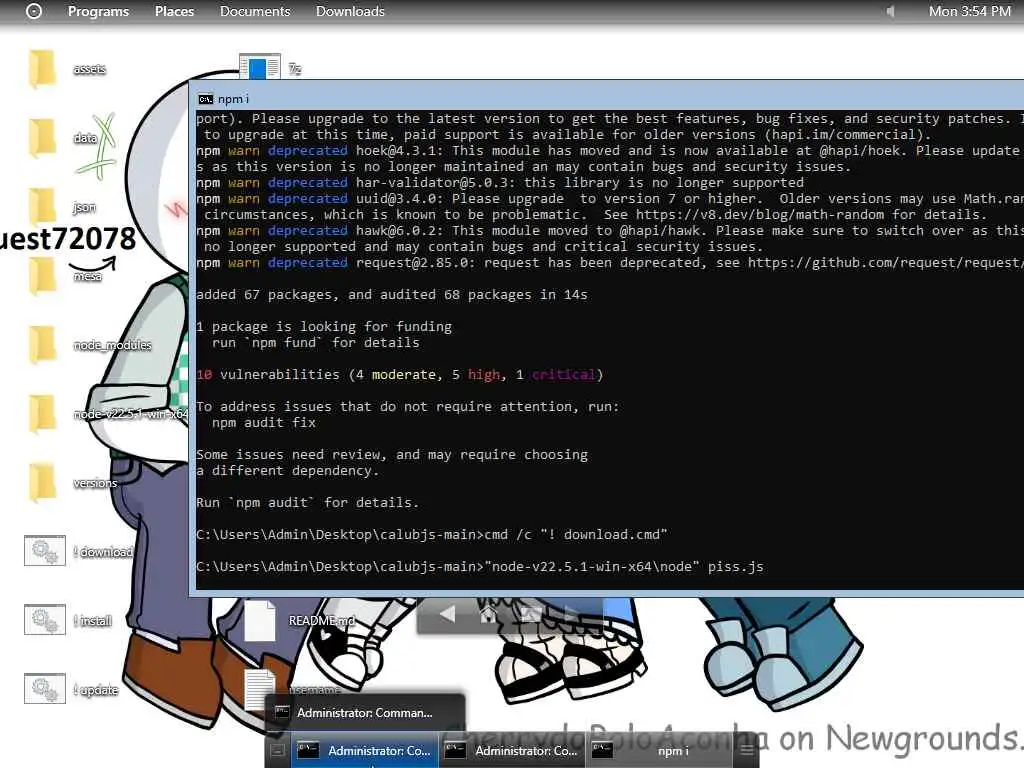Open the taskbar menu icon right of npm i
The width and height of the screenshot is (1024, 768).
pos(747,750)
